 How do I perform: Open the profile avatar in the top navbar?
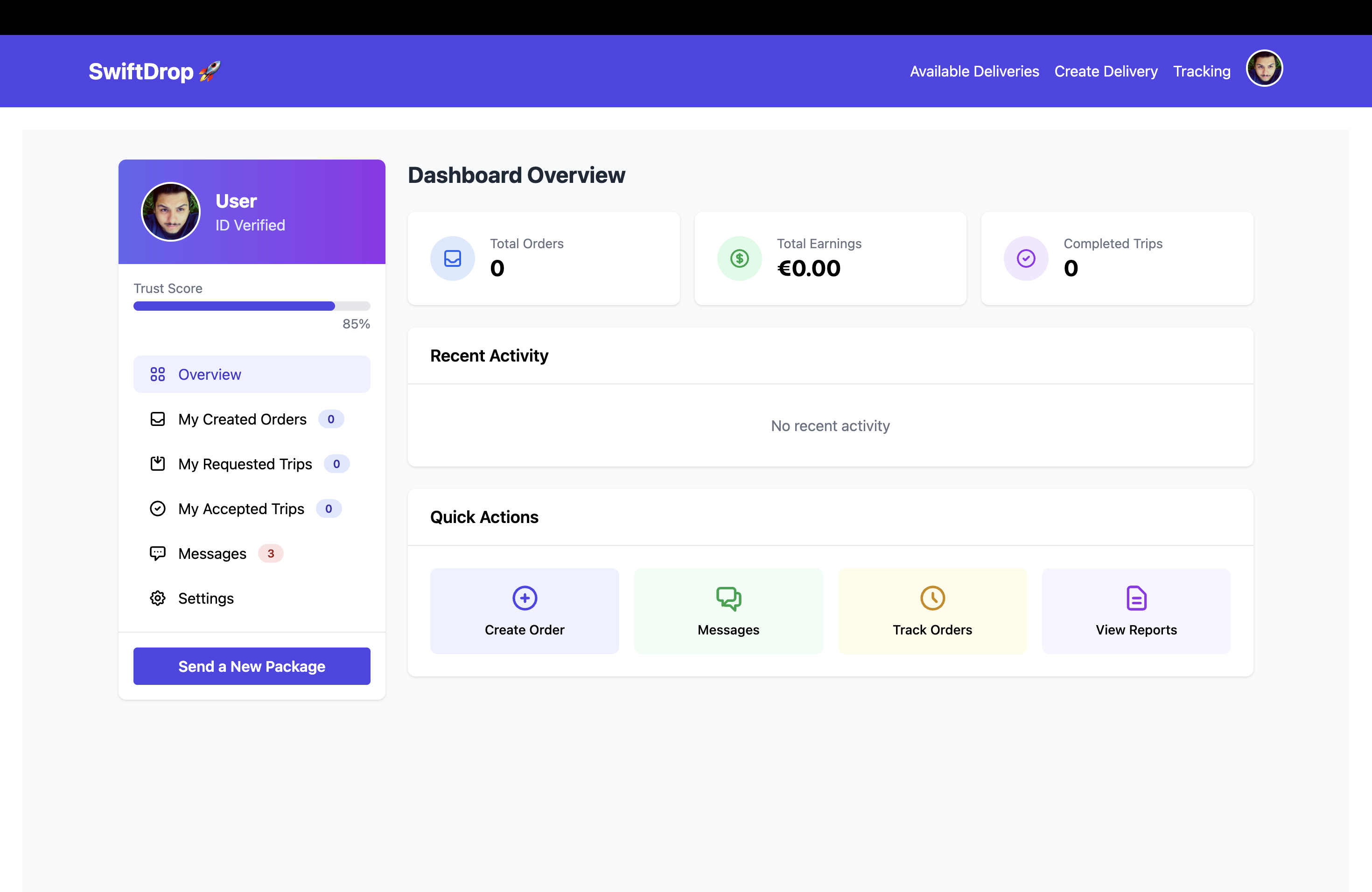1264,69
